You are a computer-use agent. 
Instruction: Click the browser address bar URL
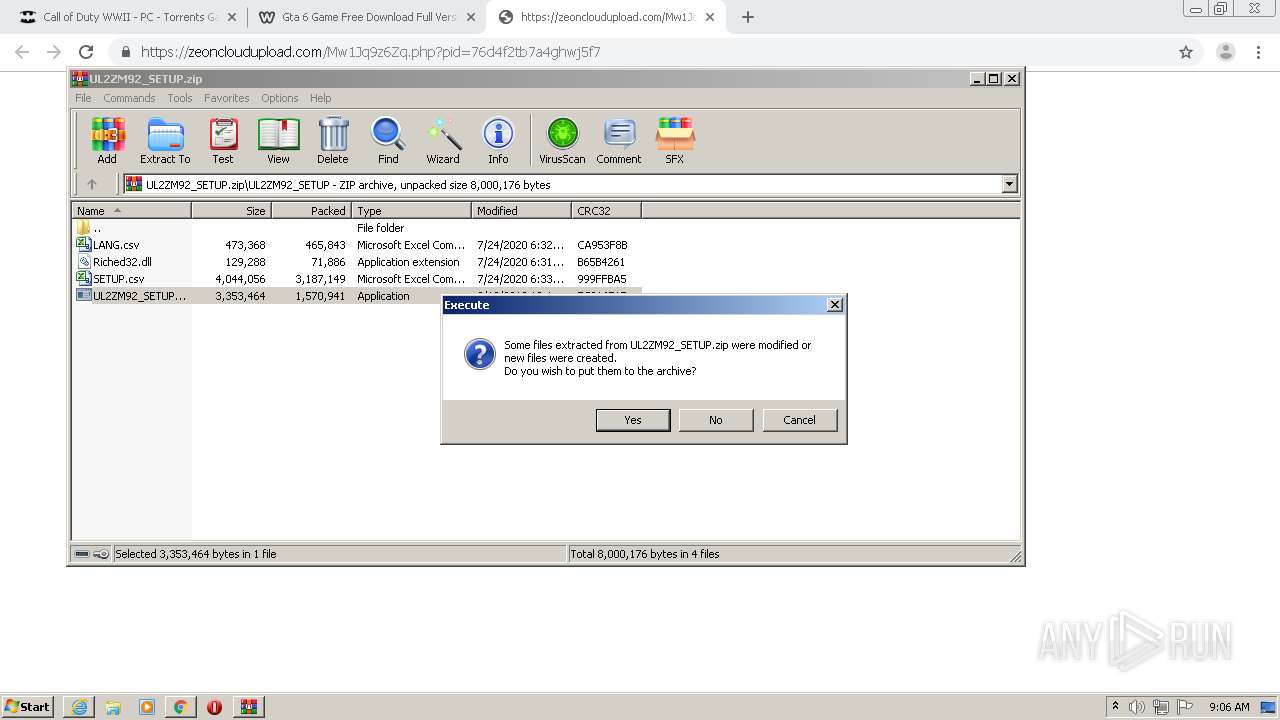(370, 52)
